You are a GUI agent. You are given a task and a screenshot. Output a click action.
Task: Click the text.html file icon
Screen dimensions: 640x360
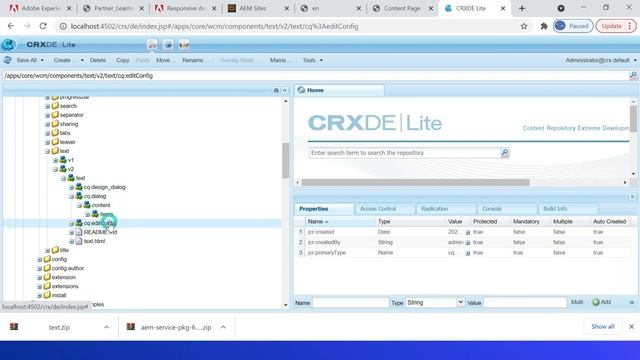coord(79,241)
